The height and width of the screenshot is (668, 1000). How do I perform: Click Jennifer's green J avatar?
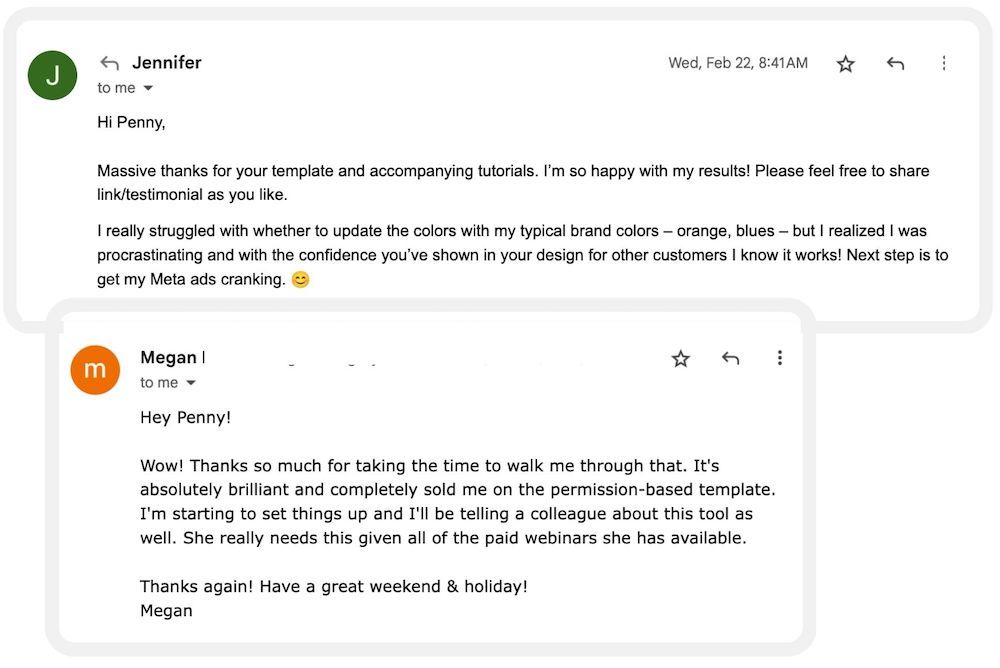point(52,75)
